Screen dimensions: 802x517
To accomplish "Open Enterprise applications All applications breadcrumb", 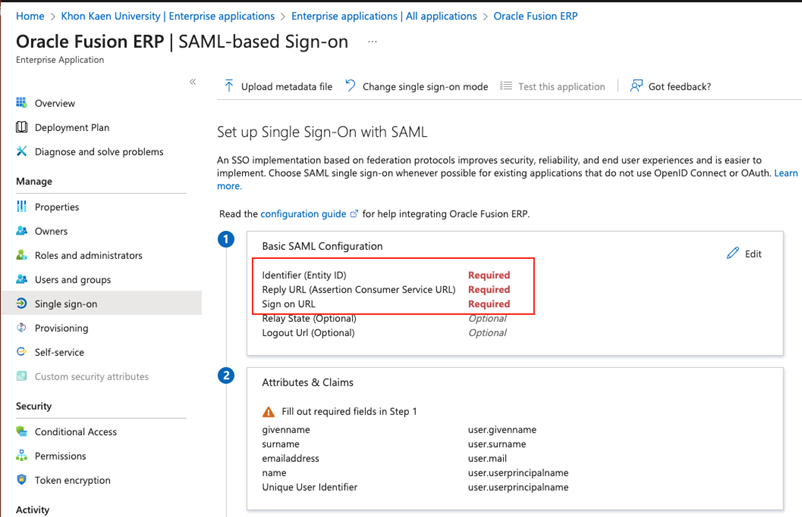I will [x=384, y=16].
